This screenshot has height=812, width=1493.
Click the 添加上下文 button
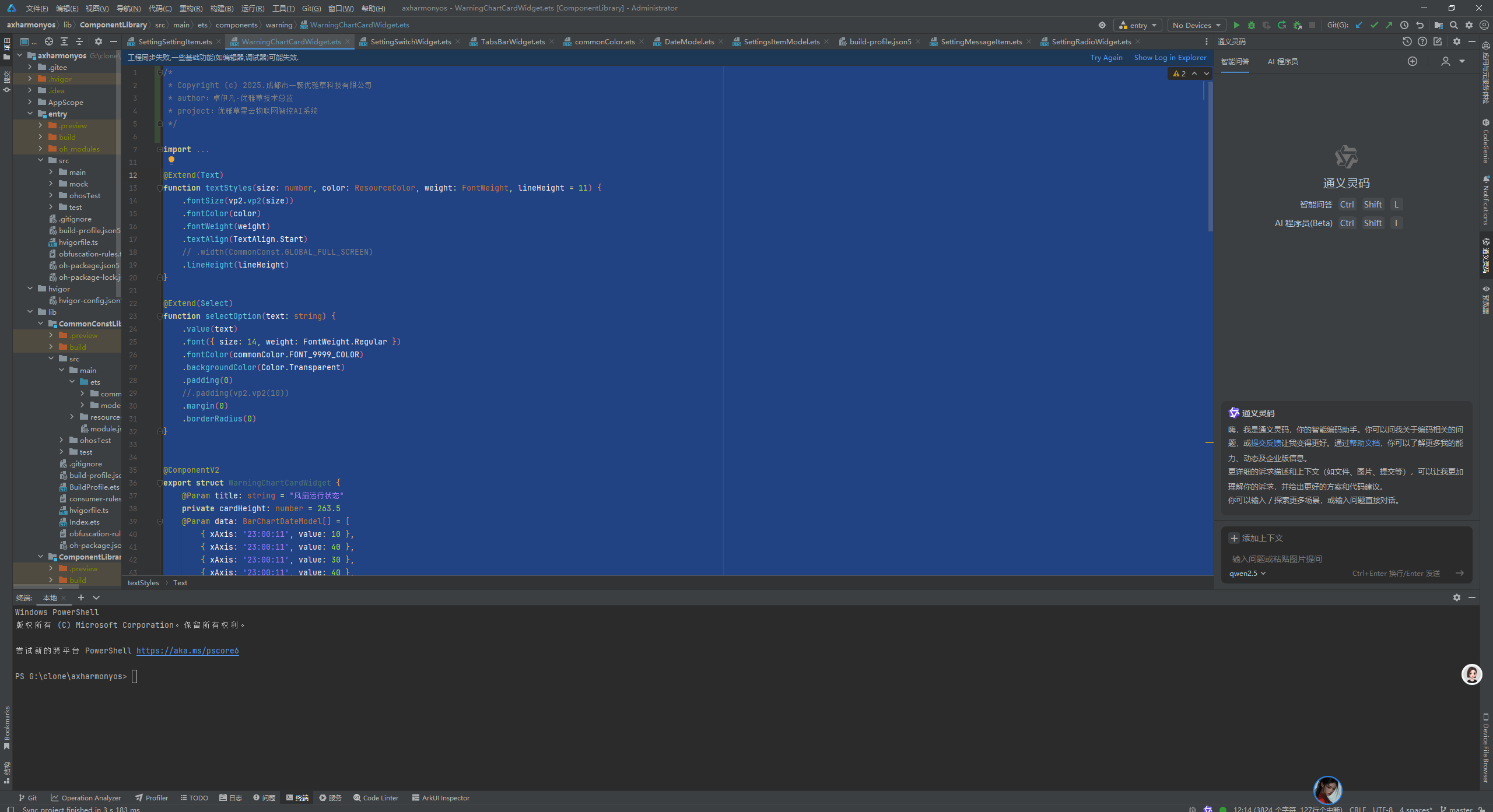pos(1256,538)
